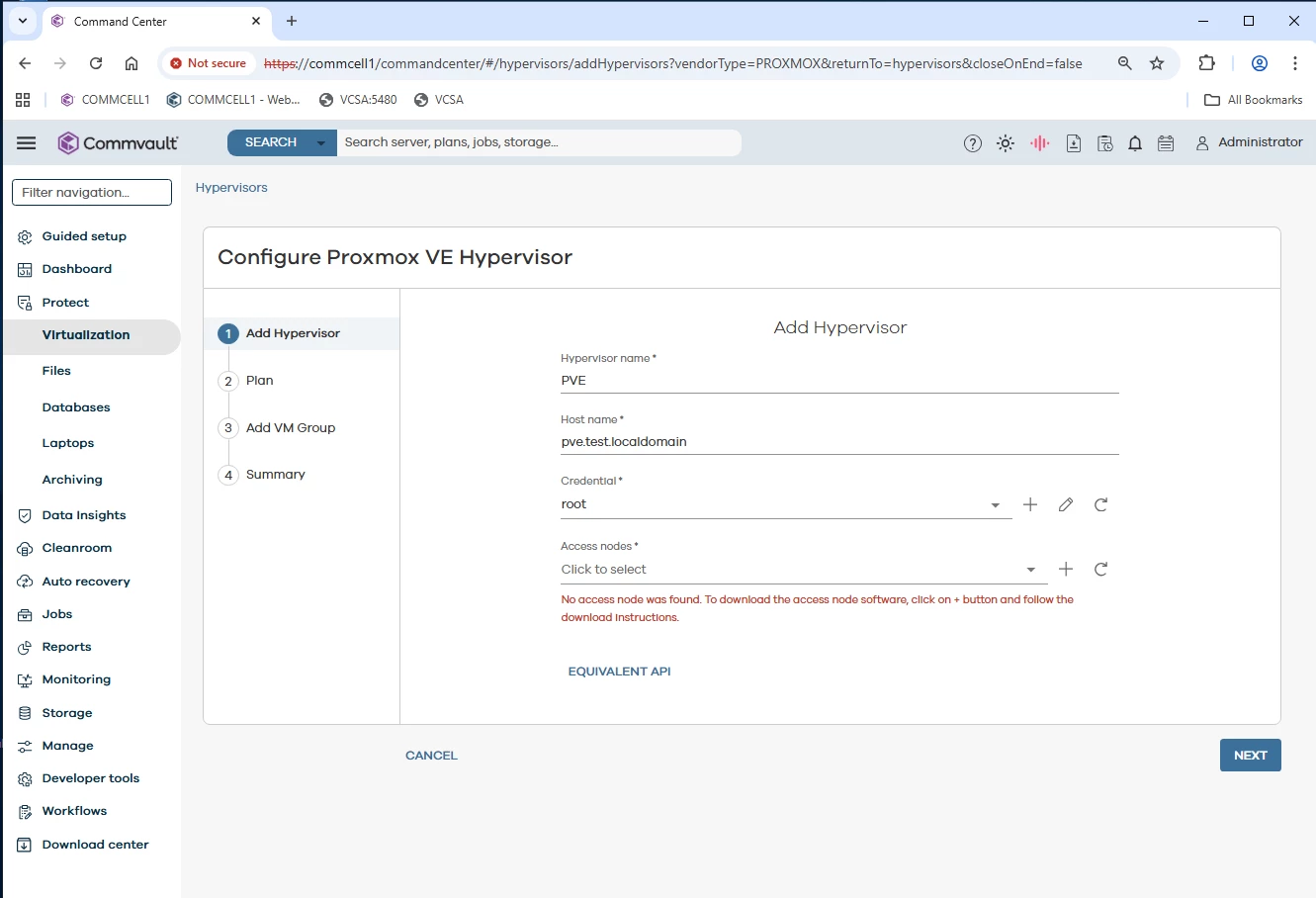This screenshot has width=1316, height=898.
Task: Open the browser extensions puzzle icon
Action: click(1206, 63)
